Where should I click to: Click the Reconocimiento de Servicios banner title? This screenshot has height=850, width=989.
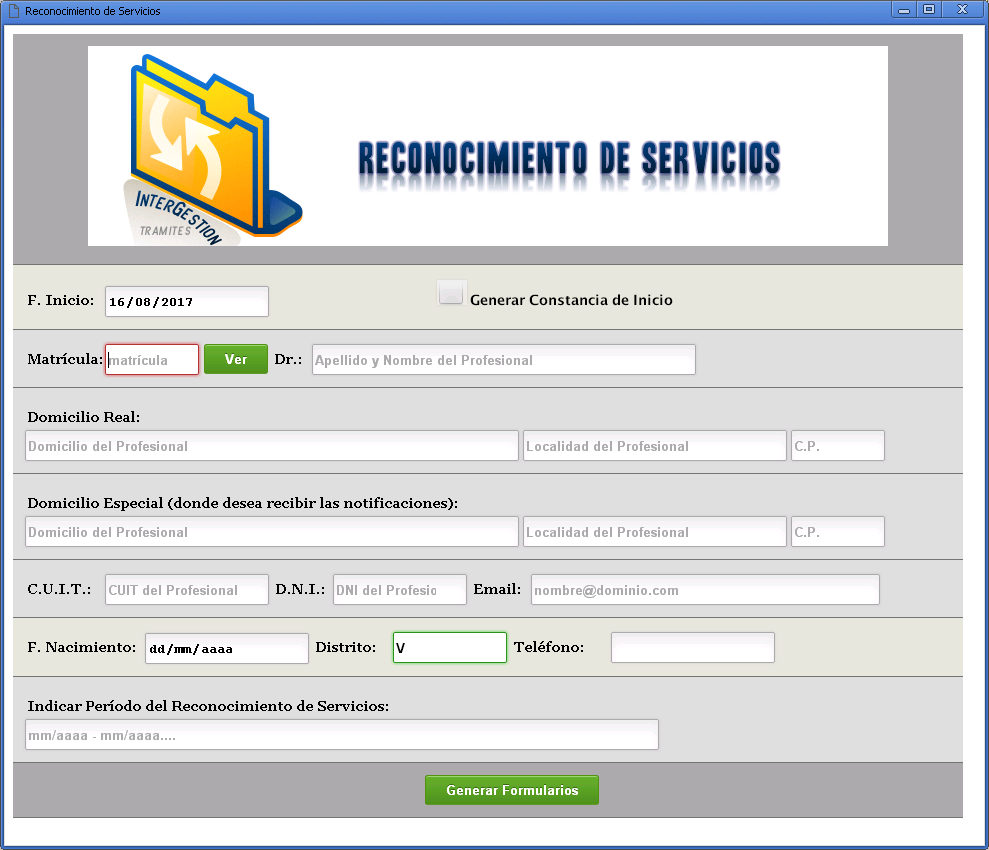pos(570,158)
